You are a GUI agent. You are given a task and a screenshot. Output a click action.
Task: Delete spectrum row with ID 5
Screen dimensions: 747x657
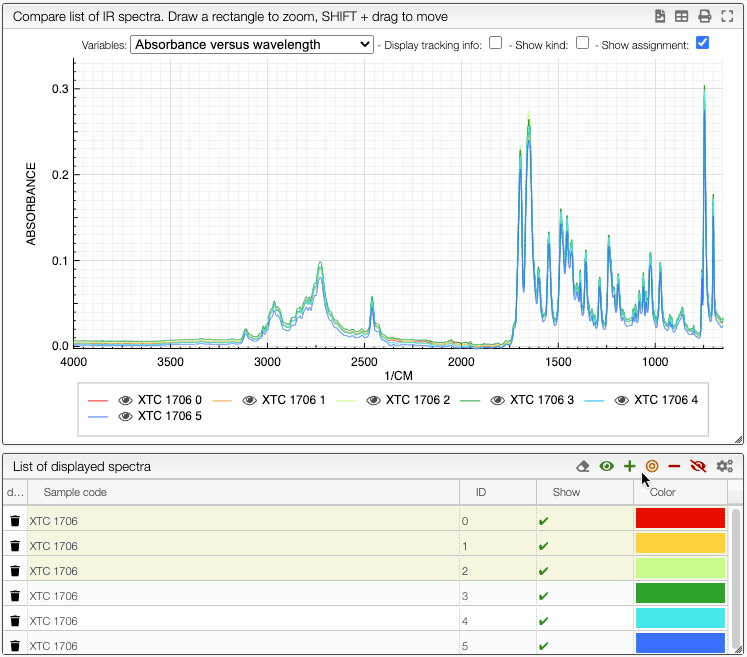[x=15, y=646]
